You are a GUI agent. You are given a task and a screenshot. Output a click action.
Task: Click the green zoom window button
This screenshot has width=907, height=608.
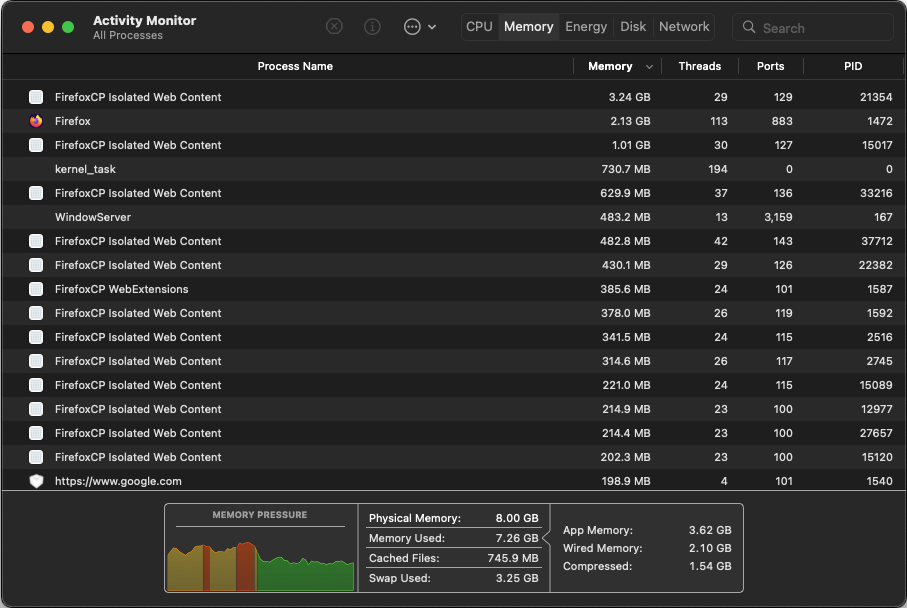[68, 27]
